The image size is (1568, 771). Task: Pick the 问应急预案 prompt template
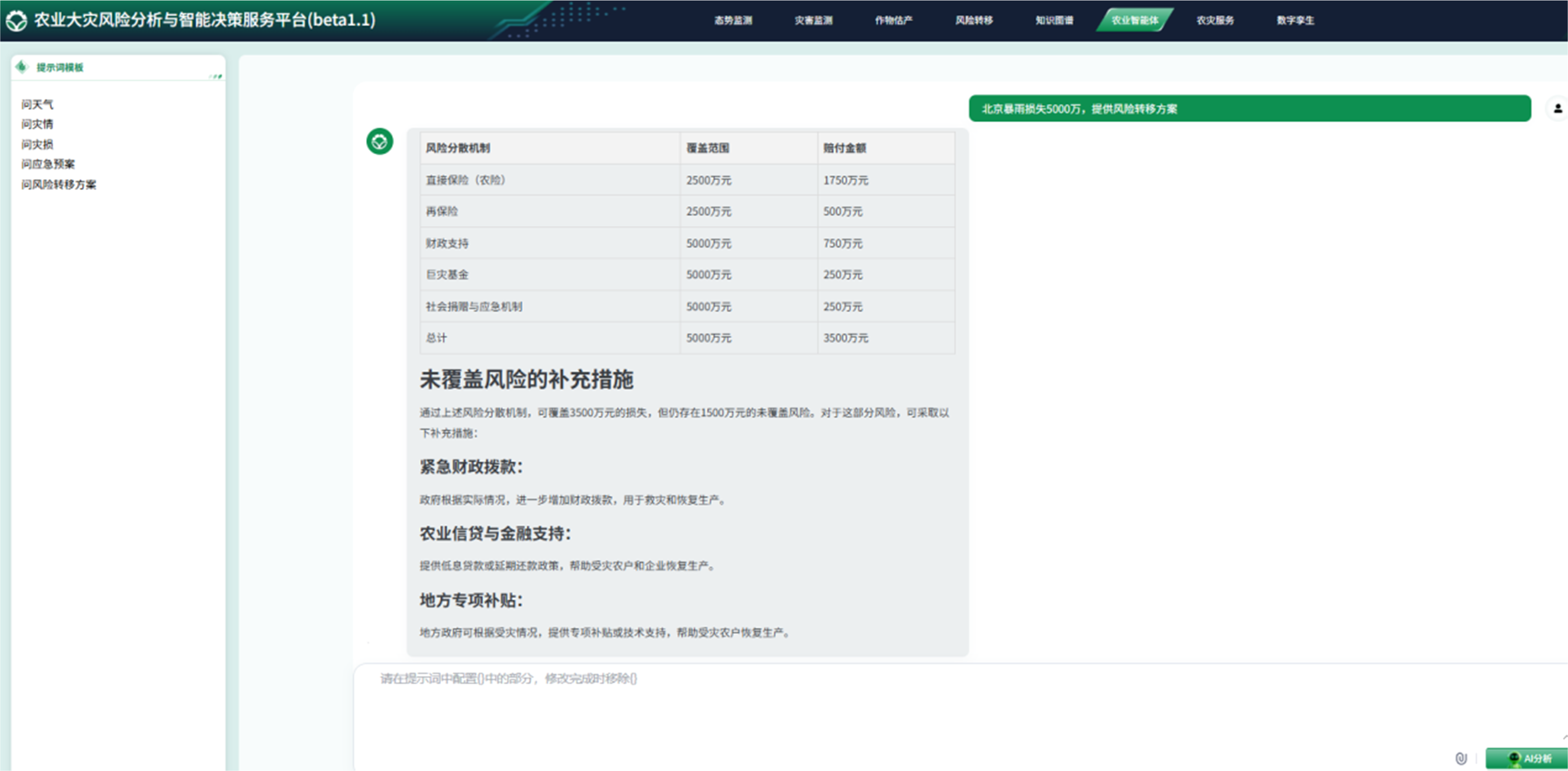click(48, 164)
